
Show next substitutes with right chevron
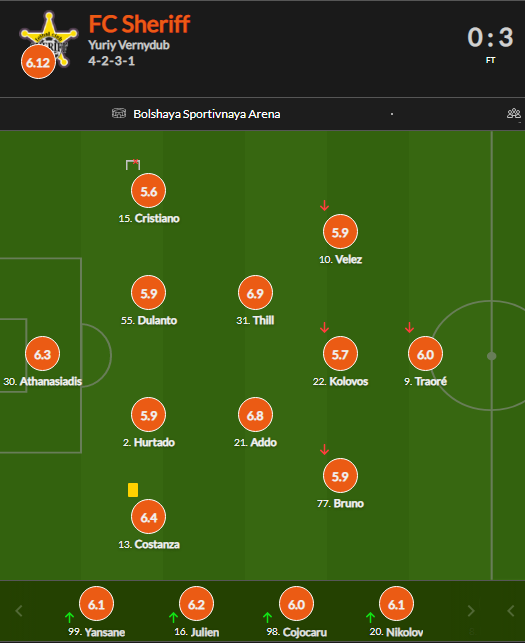coord(471,611)
